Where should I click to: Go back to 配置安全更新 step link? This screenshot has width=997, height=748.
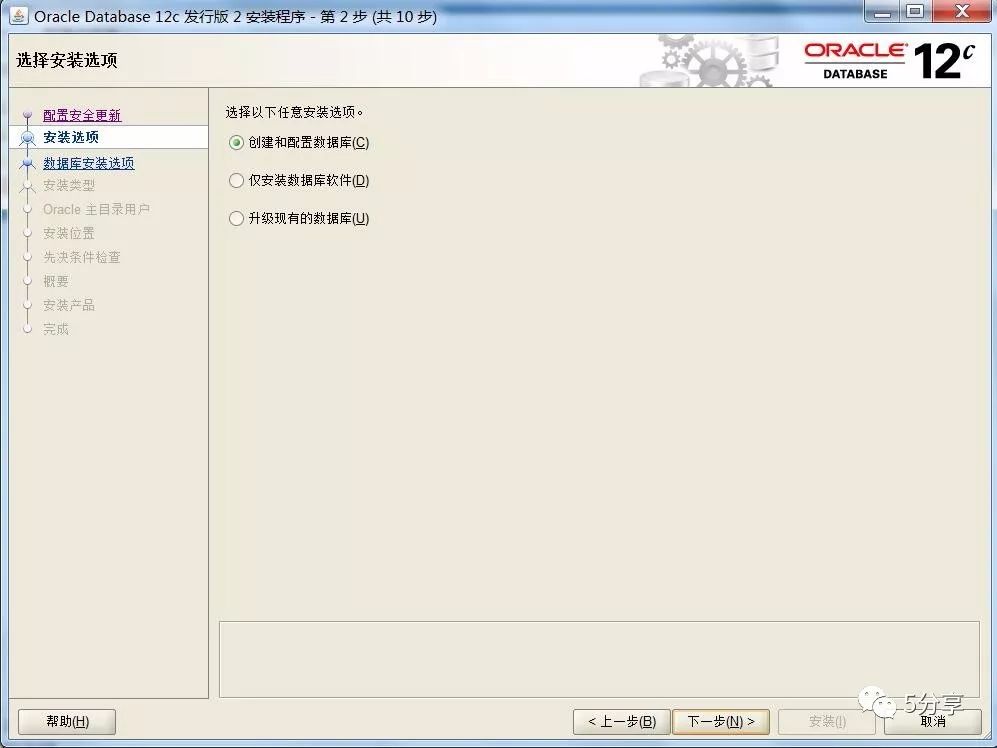click(82, 115)
